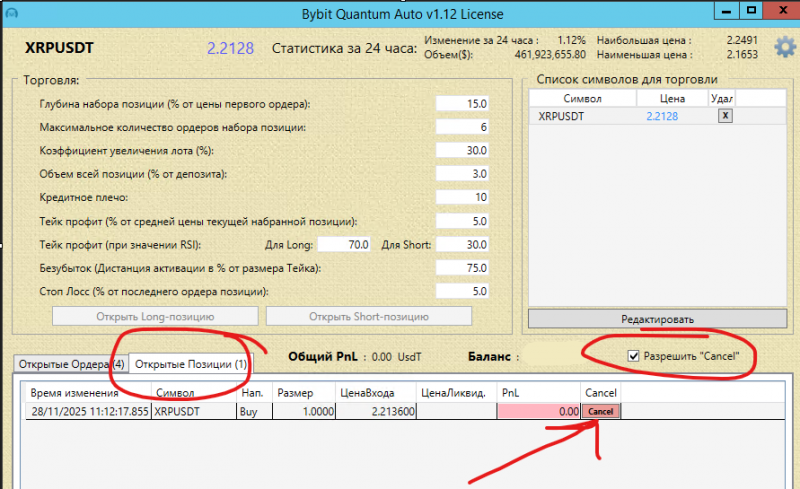The image size is (800, 489).
Task: Cancel the XRPUSDT Buy position
Action: coord(601,411)
